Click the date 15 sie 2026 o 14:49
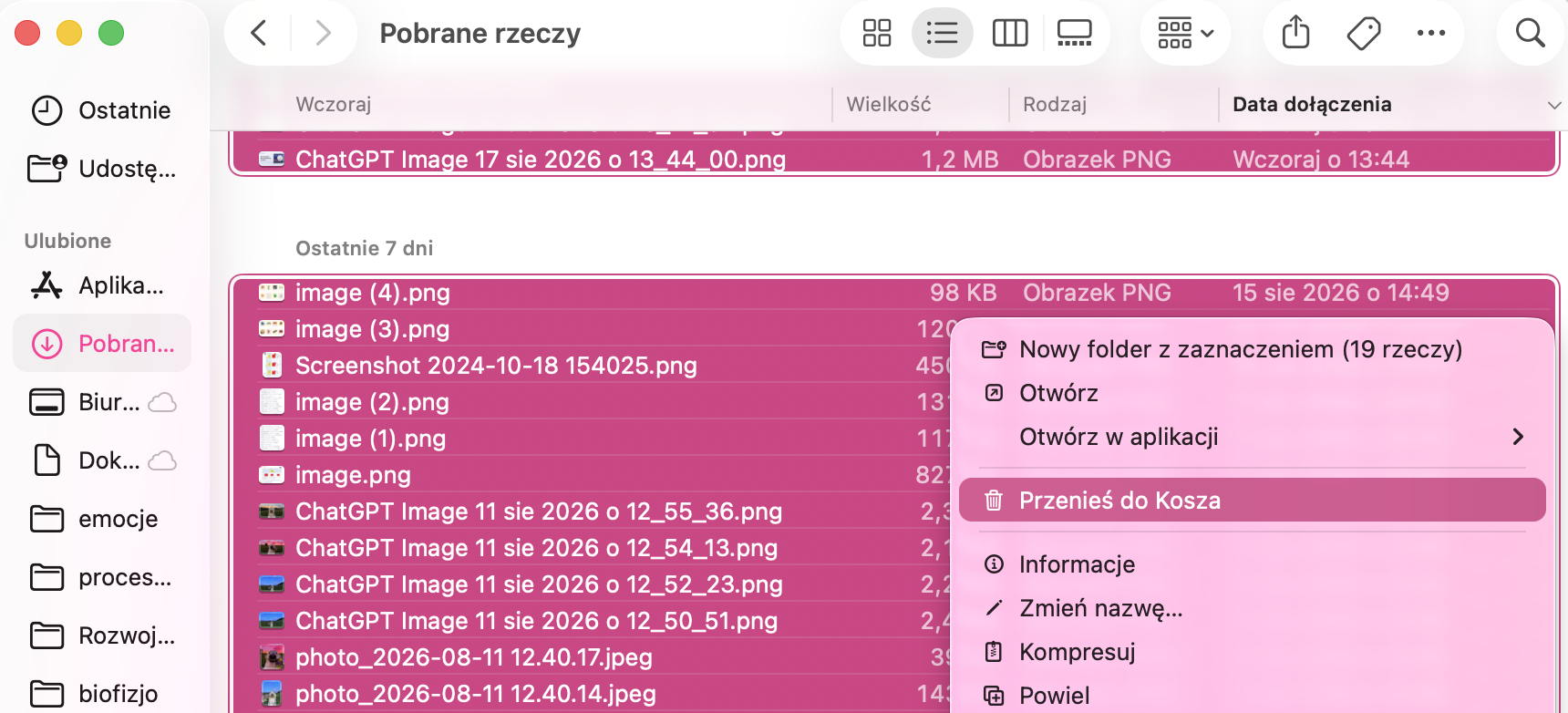The height and width of the screenshot is (713, 1568). tap(1340, 293)
